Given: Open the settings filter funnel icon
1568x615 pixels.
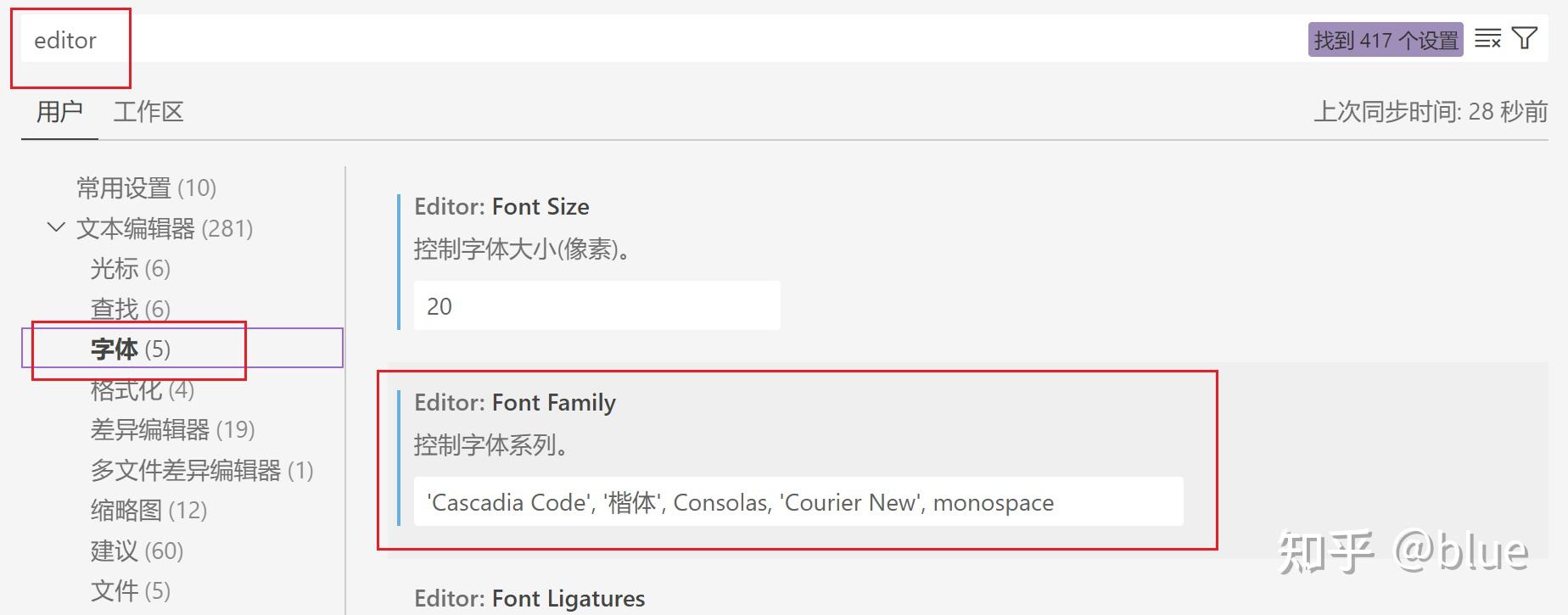Looking at the screenshot, I should (1525, 39).
